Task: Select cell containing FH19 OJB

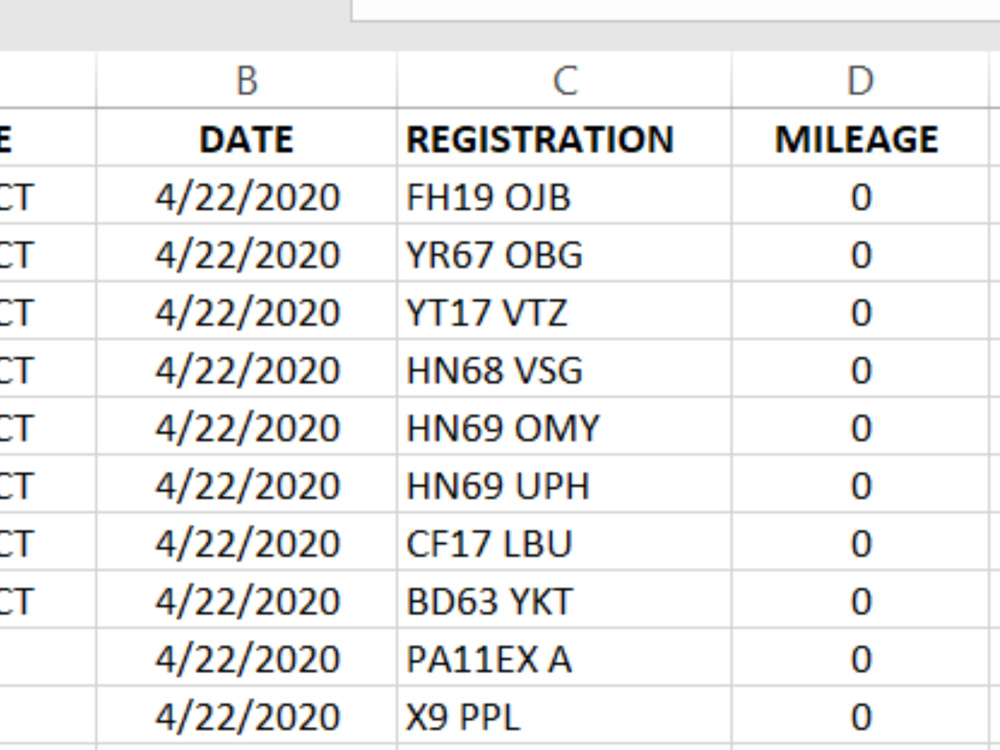Action: (564, 196)
